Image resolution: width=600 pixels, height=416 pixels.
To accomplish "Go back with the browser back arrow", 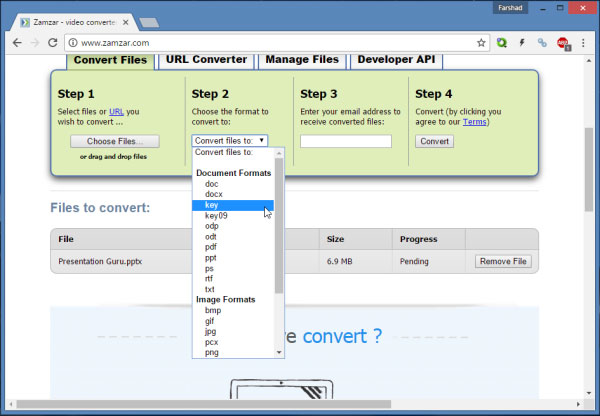I will tap(17, 42).
